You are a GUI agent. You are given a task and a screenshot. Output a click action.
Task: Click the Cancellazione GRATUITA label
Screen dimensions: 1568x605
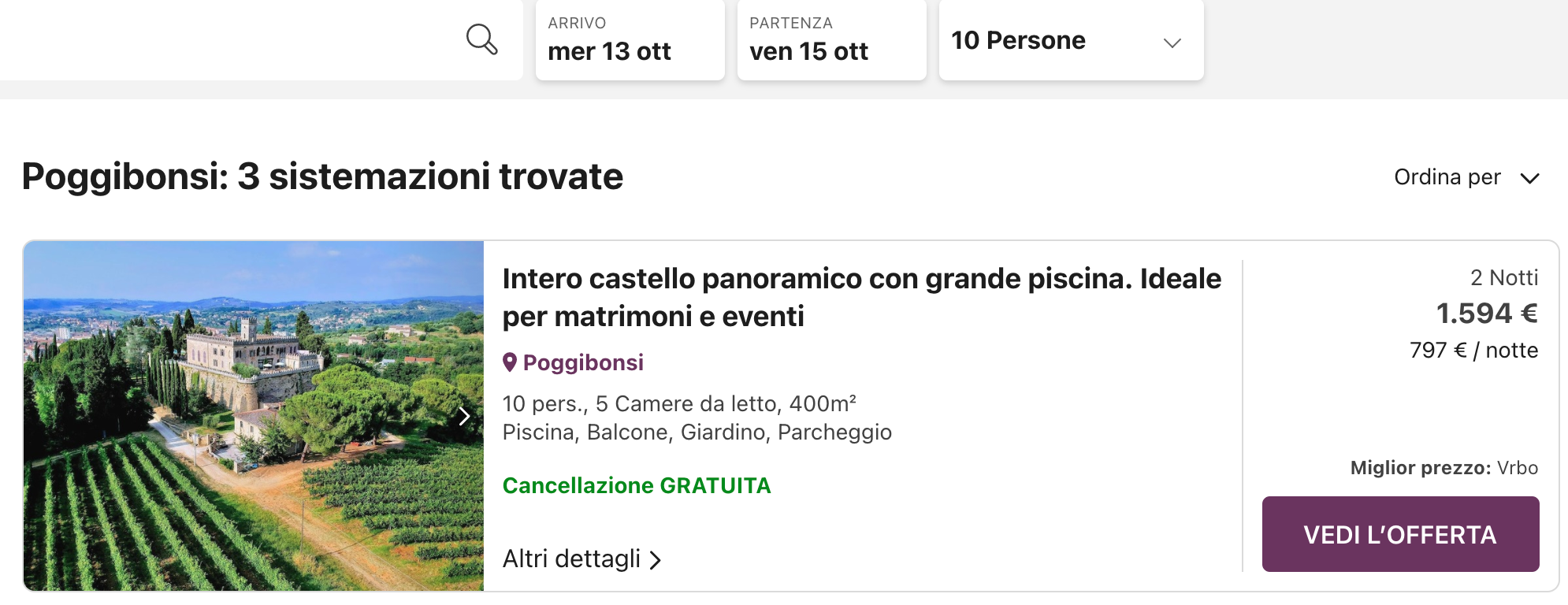637,485
